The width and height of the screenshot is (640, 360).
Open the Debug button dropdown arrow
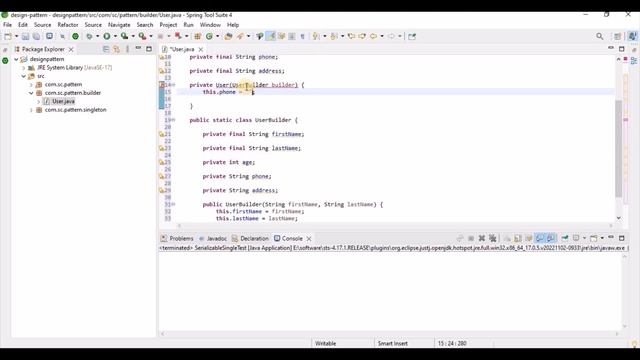[x=98, y=36]
